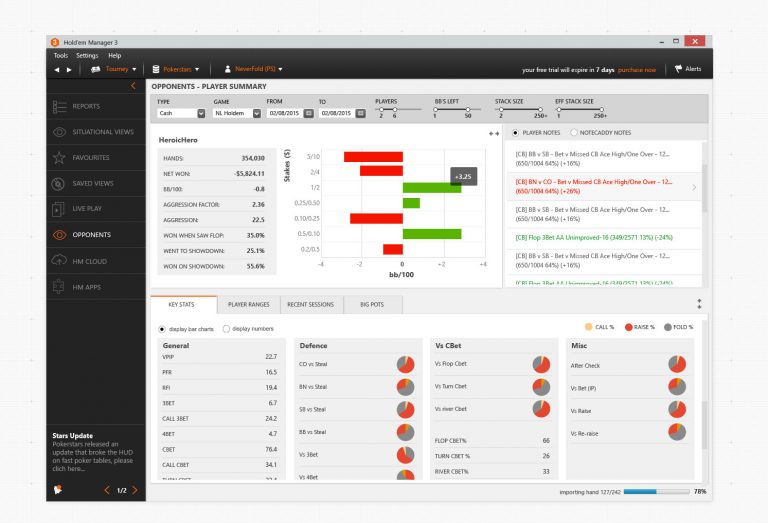
Task: Switch to the Player Ranges tab
Action: [248, 304]
